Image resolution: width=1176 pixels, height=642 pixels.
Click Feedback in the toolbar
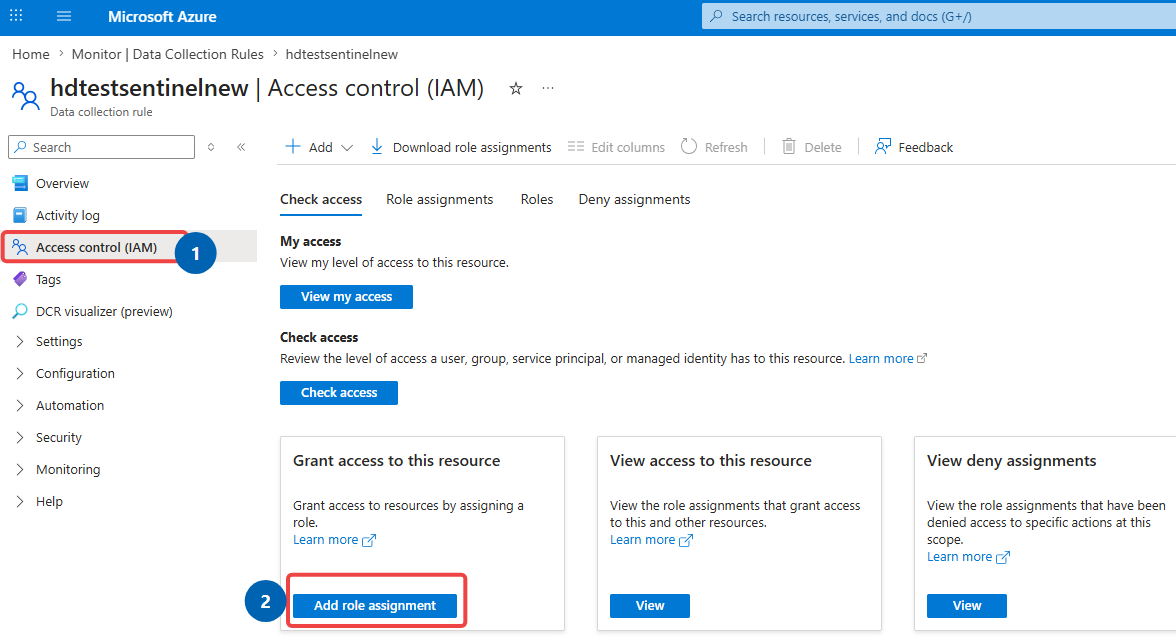point(926,148)
